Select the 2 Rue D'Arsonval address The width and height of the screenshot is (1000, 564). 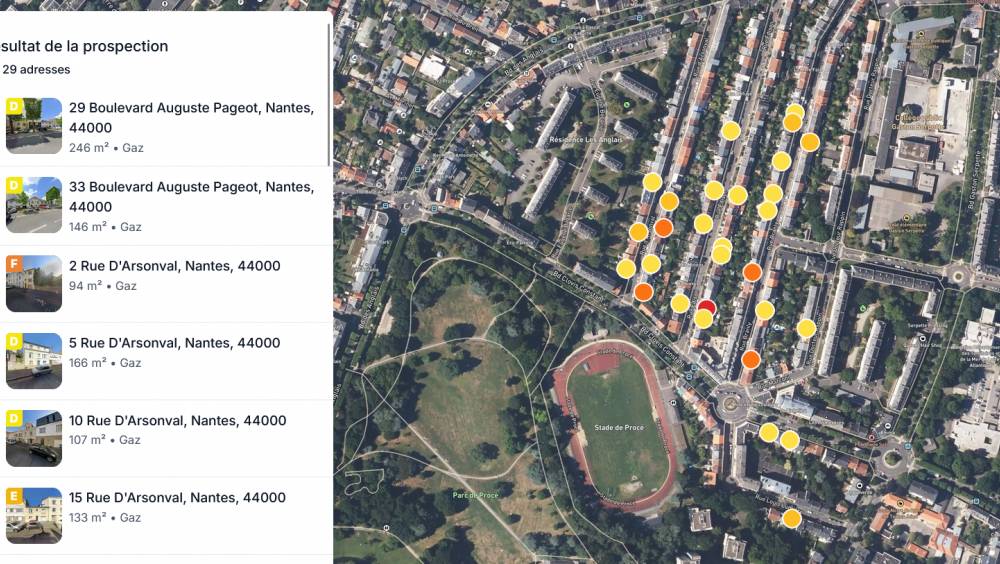[x=165, y=284]
